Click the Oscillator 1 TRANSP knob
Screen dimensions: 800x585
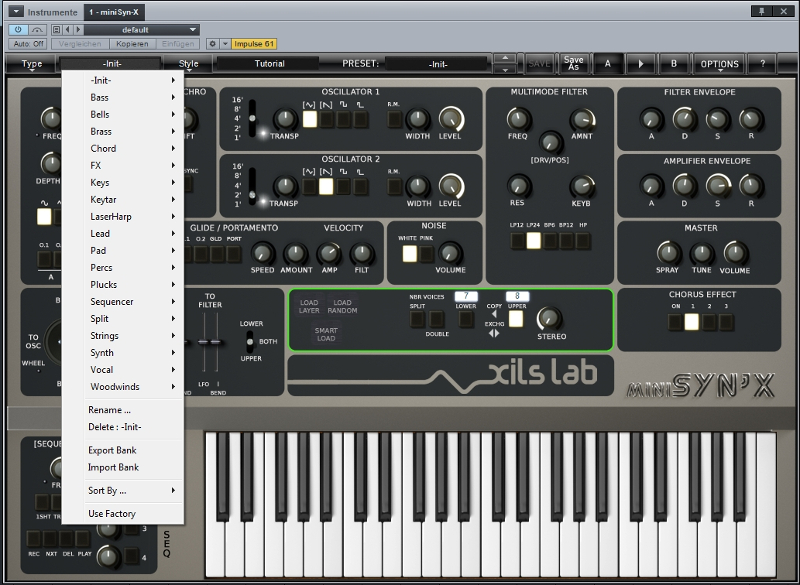pos(285,119)
